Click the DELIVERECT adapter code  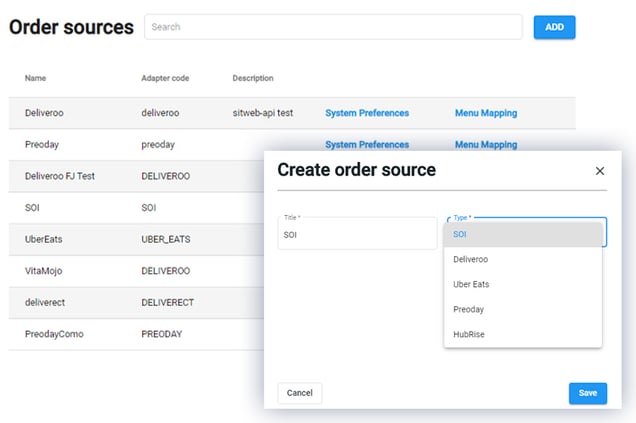pos(167,303)
